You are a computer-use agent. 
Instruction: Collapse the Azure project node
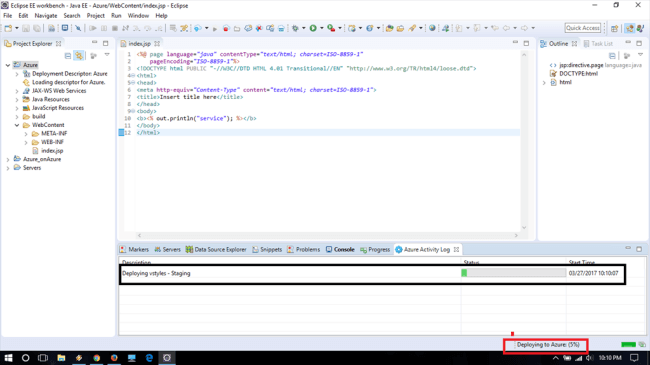pyautogui.click(x=8, y=65)
